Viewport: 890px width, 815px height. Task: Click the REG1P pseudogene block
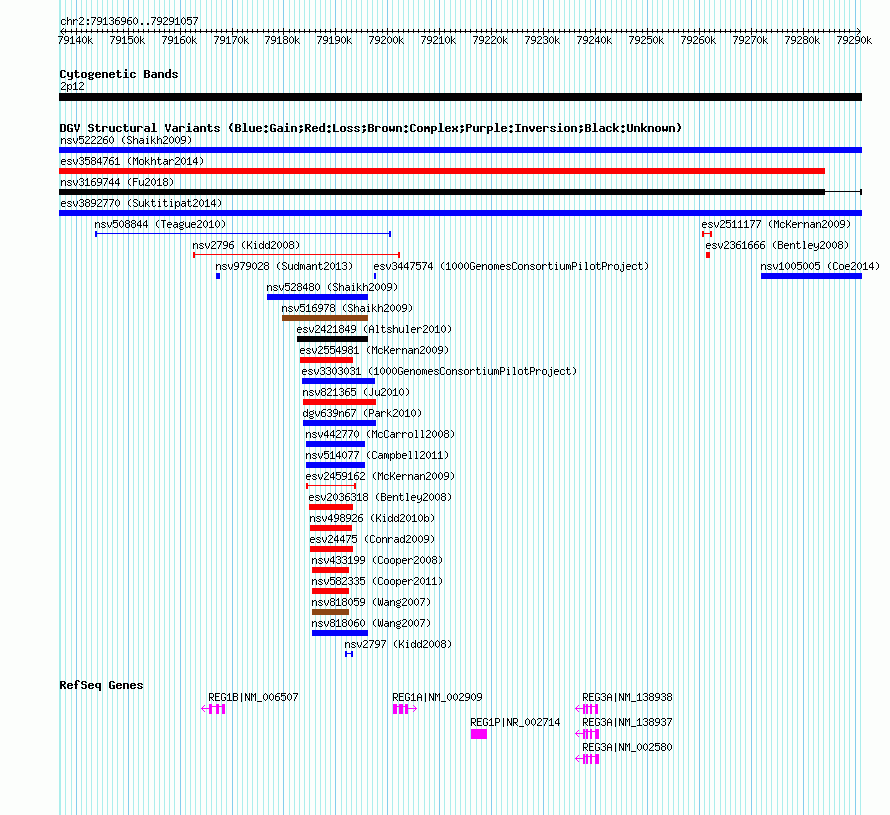(x=478, y=734)
